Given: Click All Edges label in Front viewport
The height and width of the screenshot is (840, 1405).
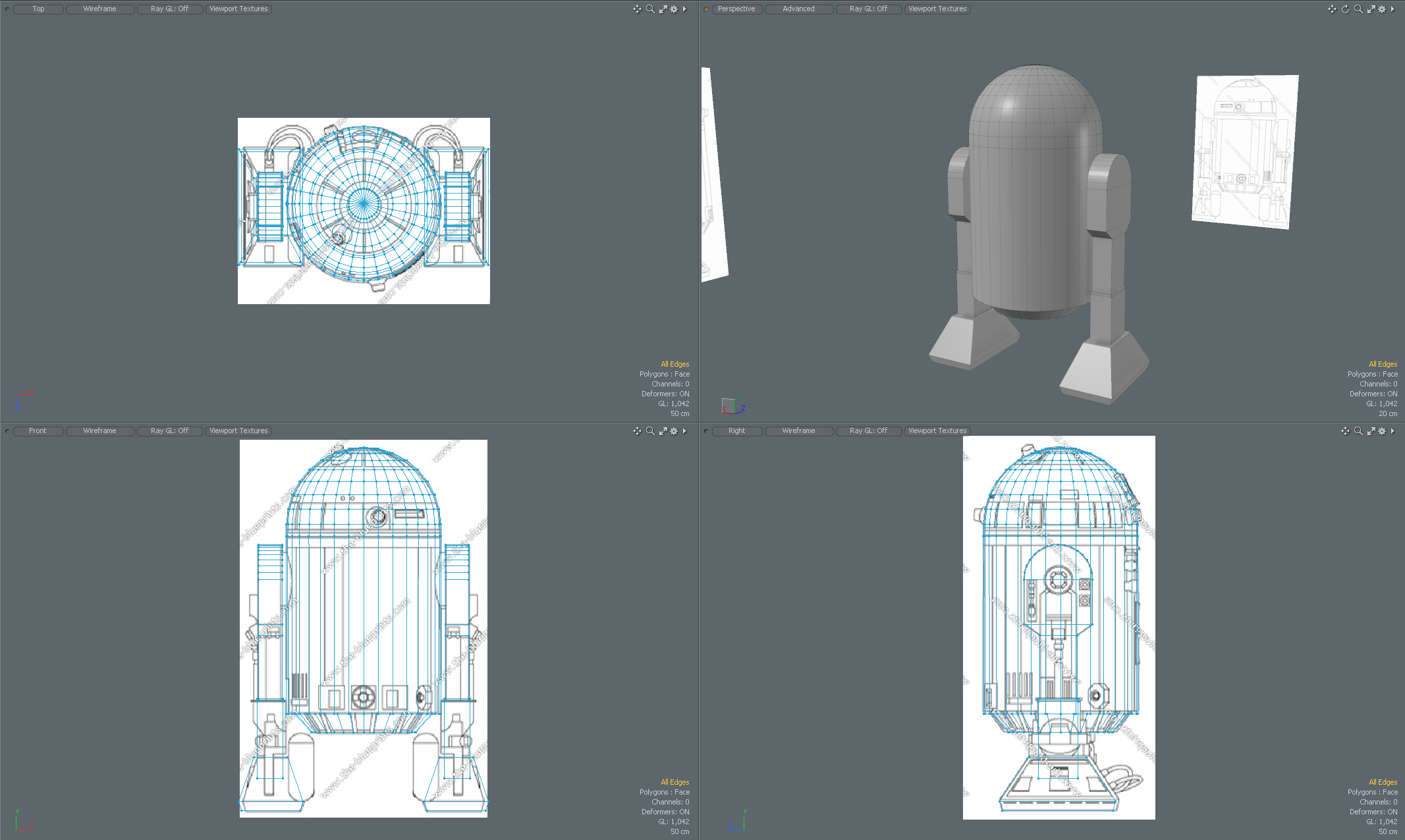Looking at the screenshot, I should 675,782.
